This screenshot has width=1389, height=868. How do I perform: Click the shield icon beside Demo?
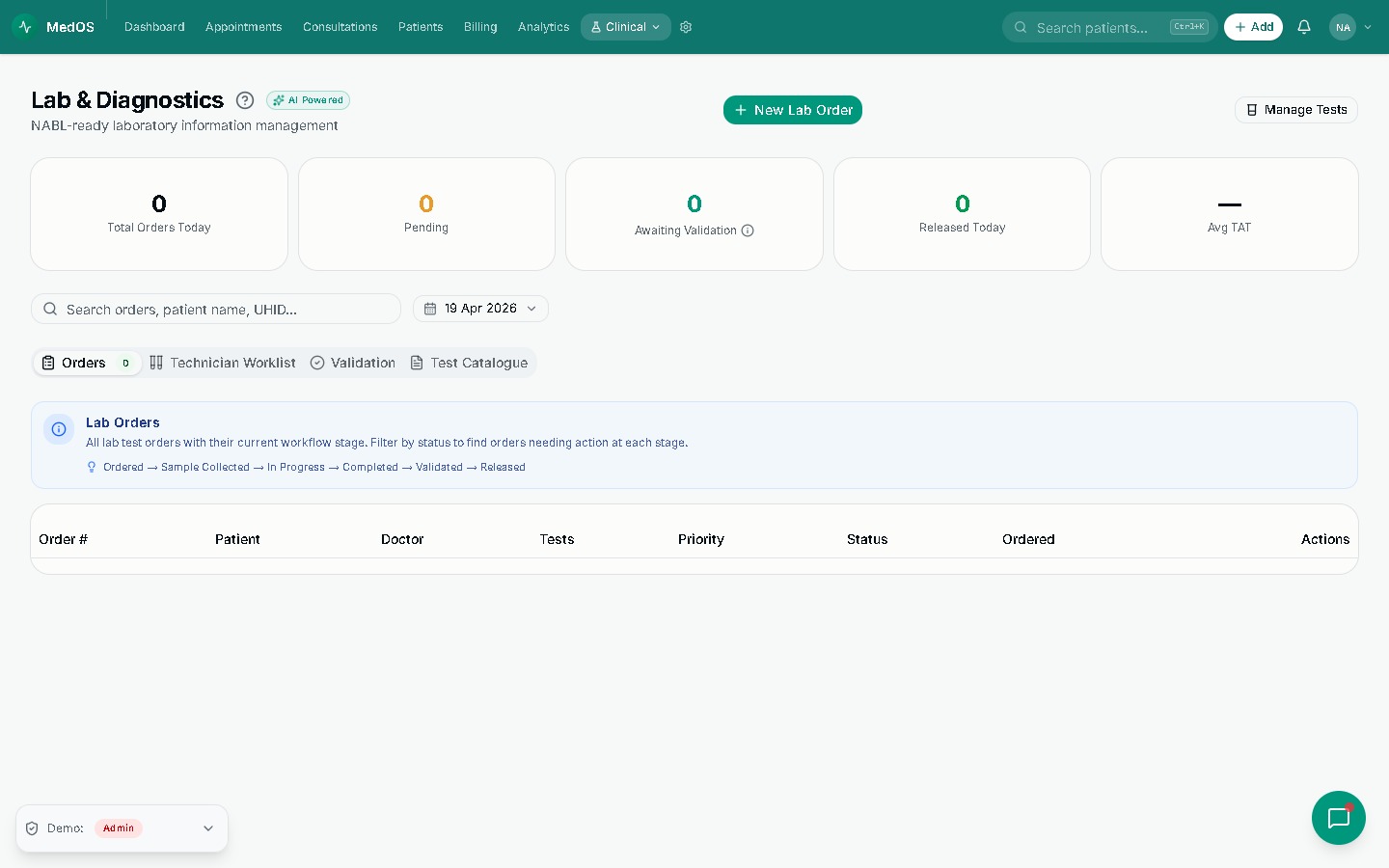click(32, 828)
